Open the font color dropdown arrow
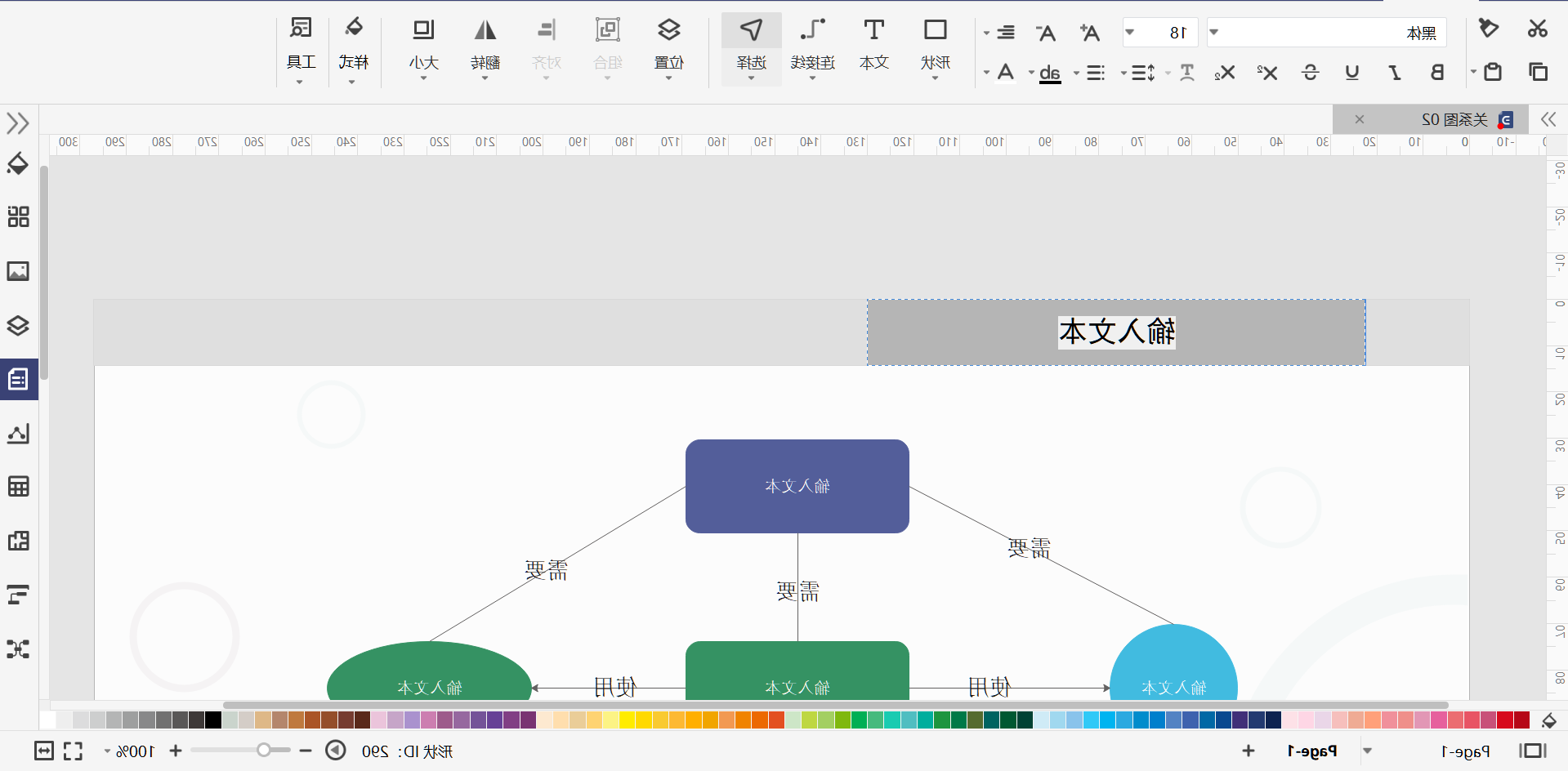1568x771 pixels. (986, 73)
